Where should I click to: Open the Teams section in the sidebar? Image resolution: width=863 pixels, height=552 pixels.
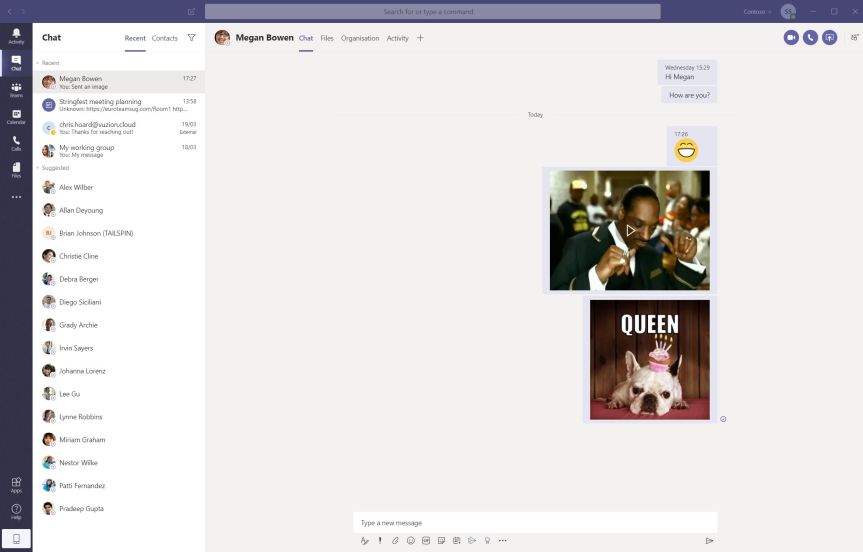16,89
